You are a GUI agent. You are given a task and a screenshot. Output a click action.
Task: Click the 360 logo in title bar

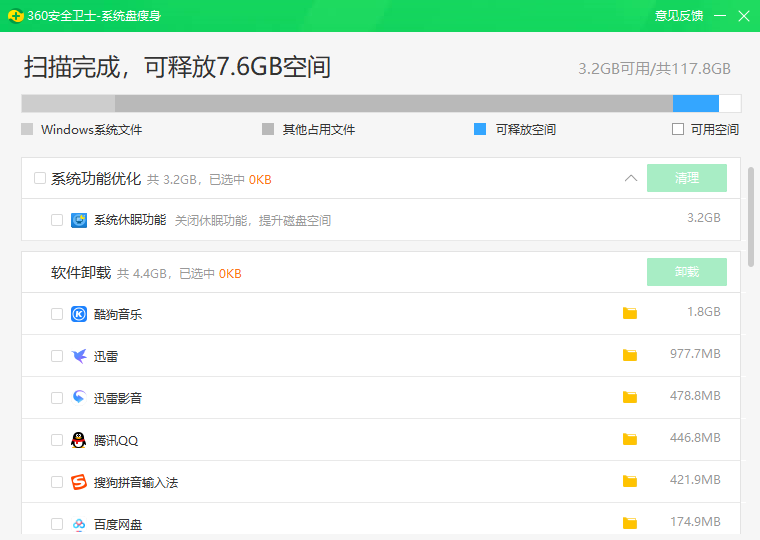click(16, 16)
